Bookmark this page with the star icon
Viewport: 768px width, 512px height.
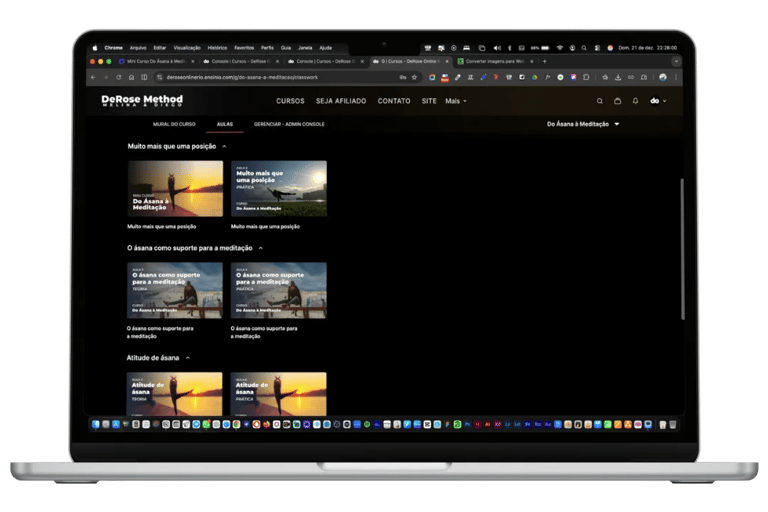(414, 77)
